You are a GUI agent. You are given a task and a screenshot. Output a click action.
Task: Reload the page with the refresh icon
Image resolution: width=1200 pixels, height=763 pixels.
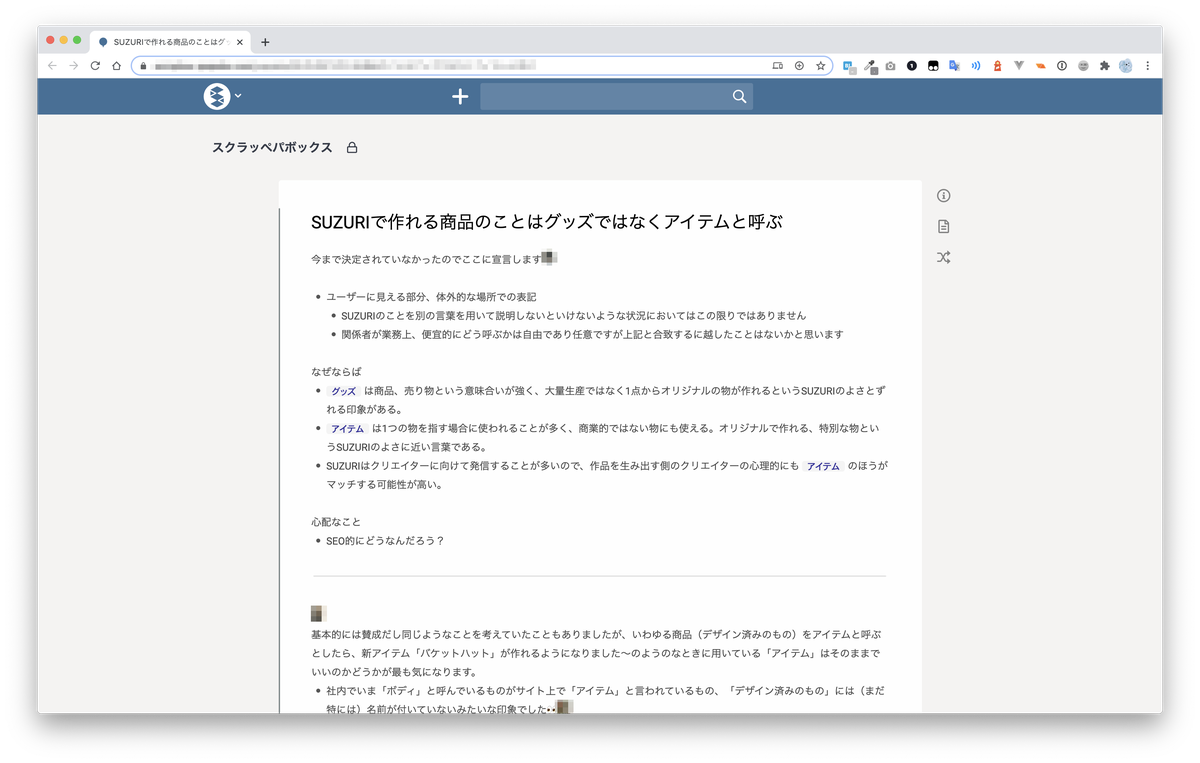pyautogui.click(x=95, y=65)
